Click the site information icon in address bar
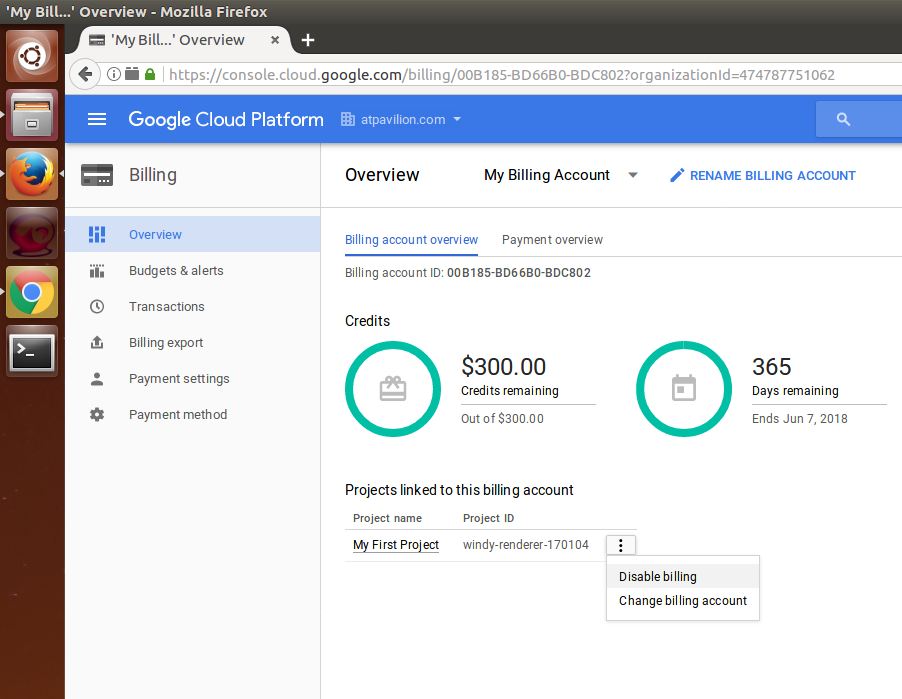This screenshot has width=902, height=699. (x=114, y=74)
